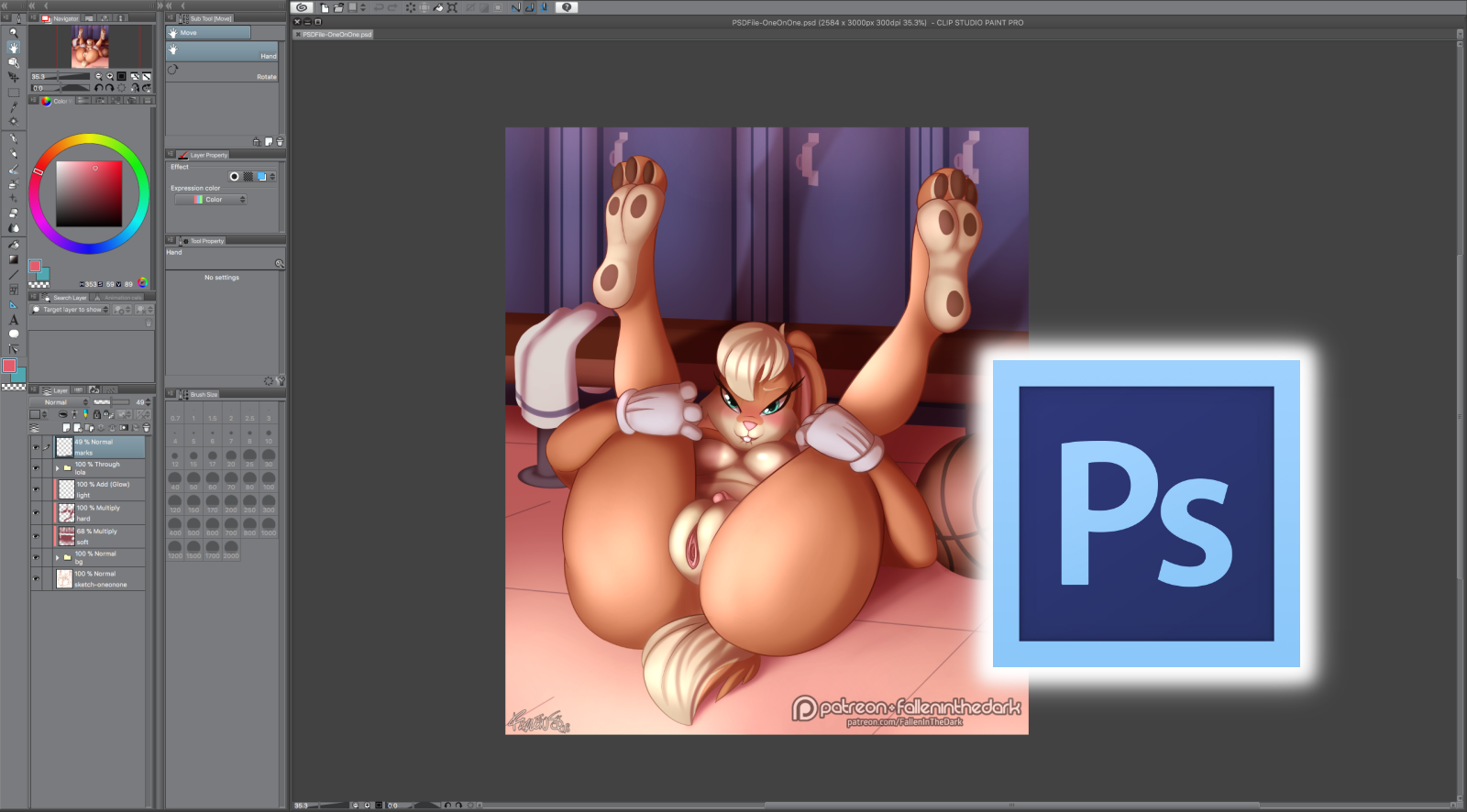Select the Gradient tool

[x=13, y=259]
